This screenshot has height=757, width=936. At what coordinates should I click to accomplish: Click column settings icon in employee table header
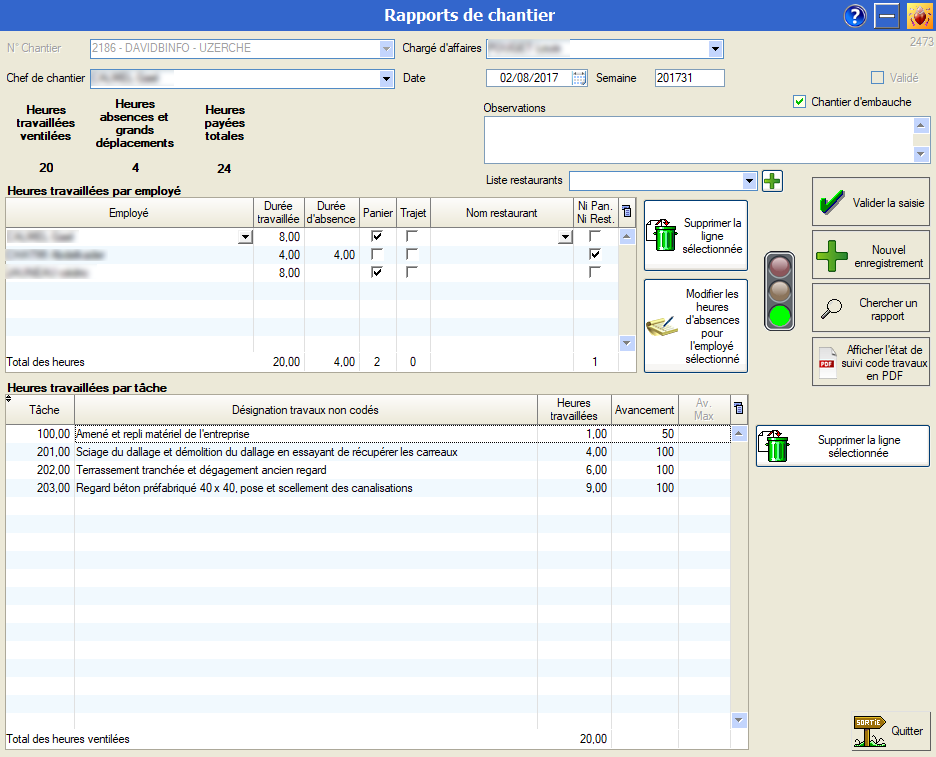(627, 211)
